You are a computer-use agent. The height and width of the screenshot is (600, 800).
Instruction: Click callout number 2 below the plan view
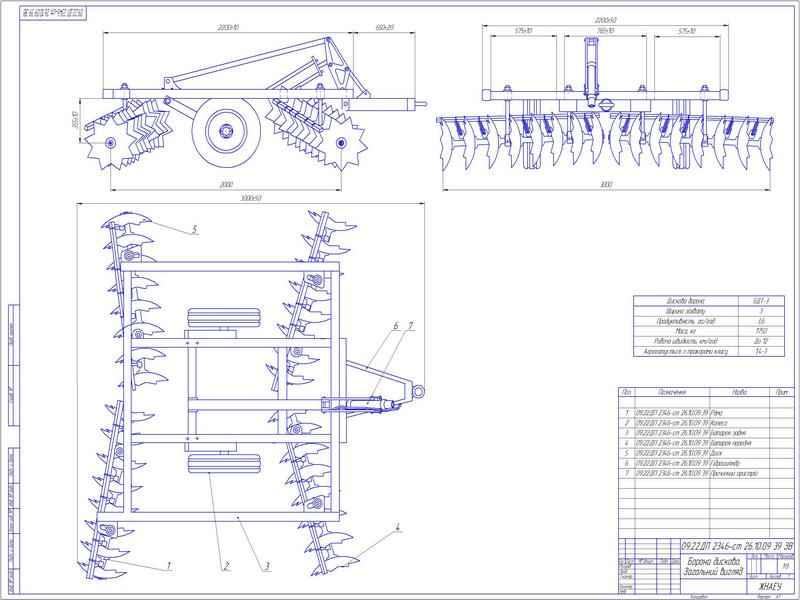coord(226,566)
